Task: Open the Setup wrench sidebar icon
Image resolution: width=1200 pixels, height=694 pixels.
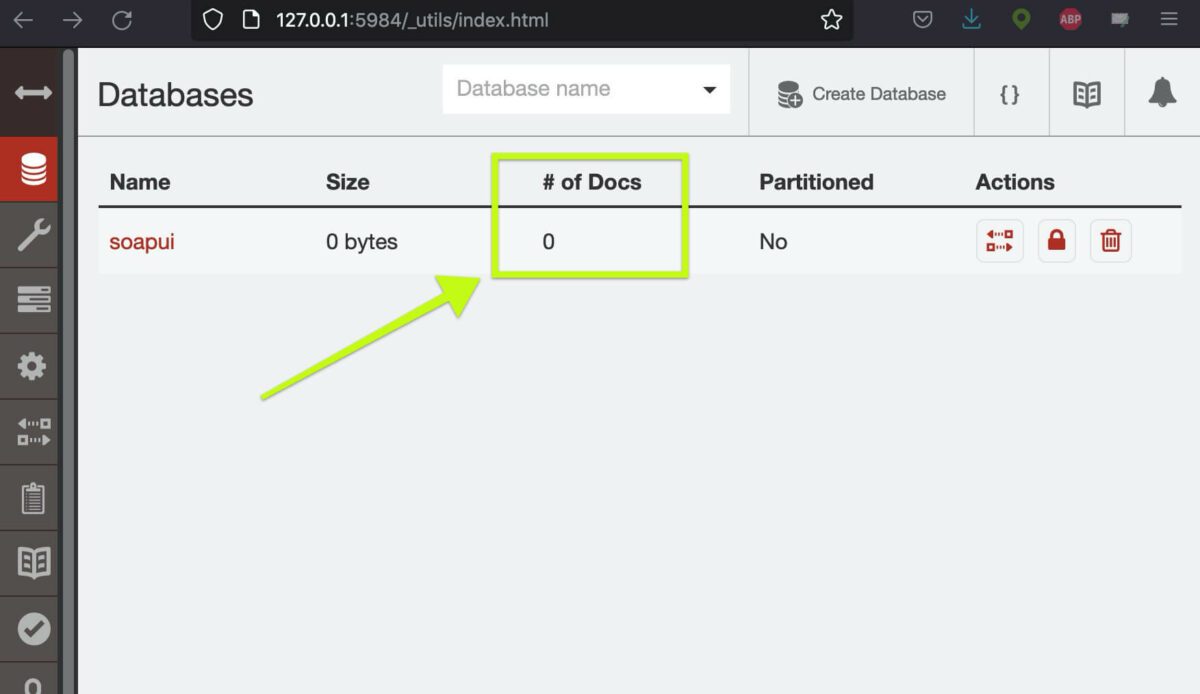Action: click(x=33, y=235)
